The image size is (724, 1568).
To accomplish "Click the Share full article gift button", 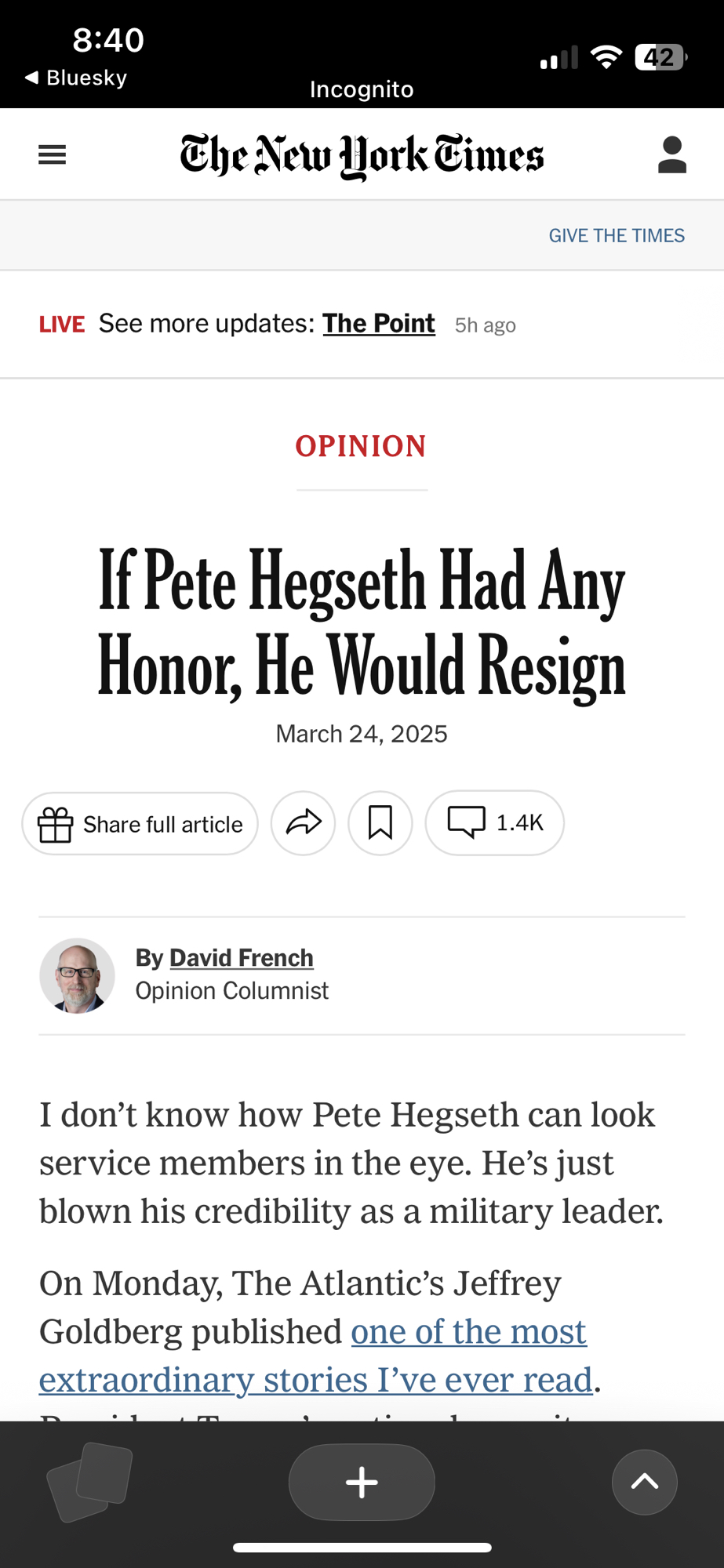I will (140, 824).
